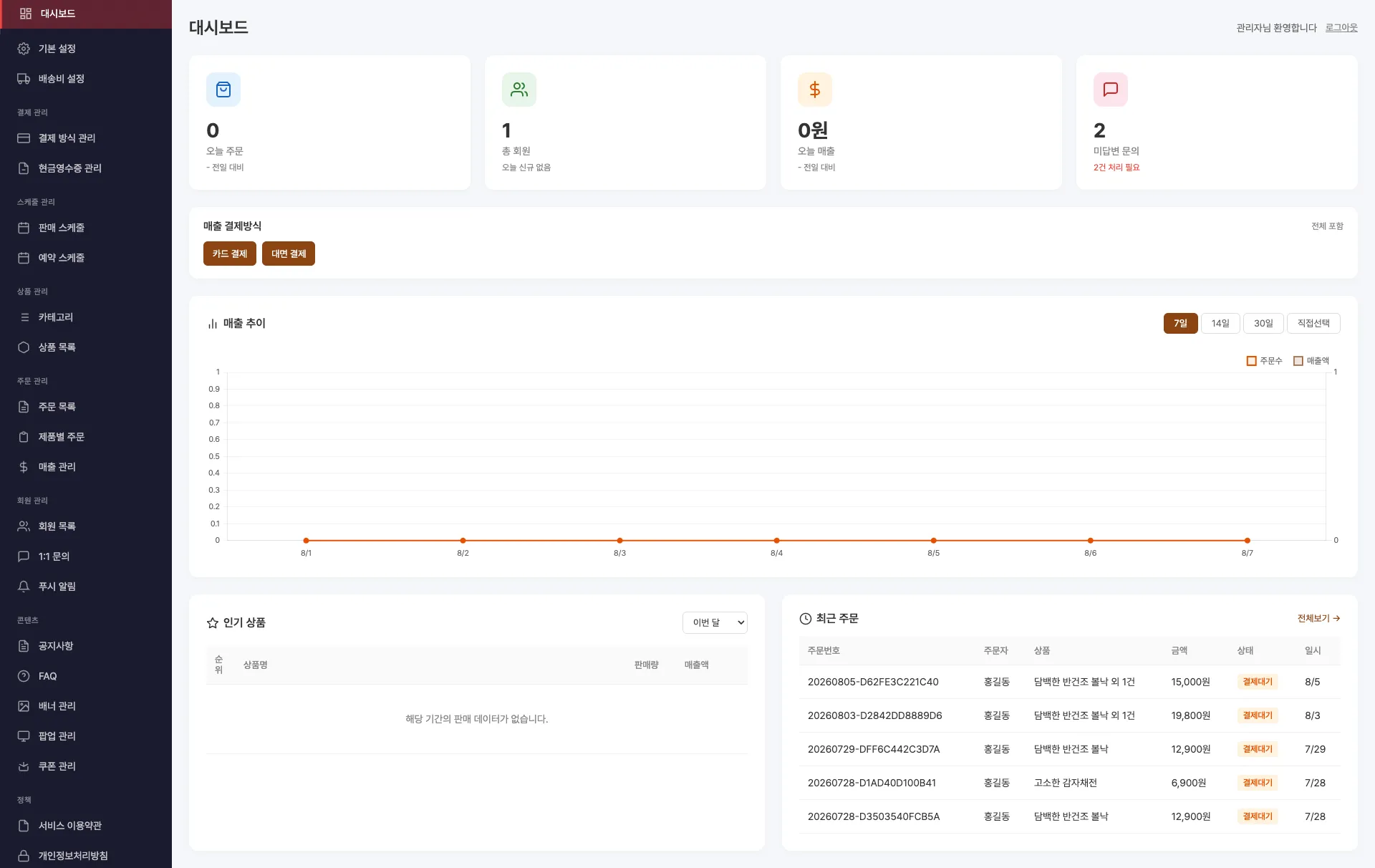Open 전체보기 for recent orders

[x=1318, y=618]
